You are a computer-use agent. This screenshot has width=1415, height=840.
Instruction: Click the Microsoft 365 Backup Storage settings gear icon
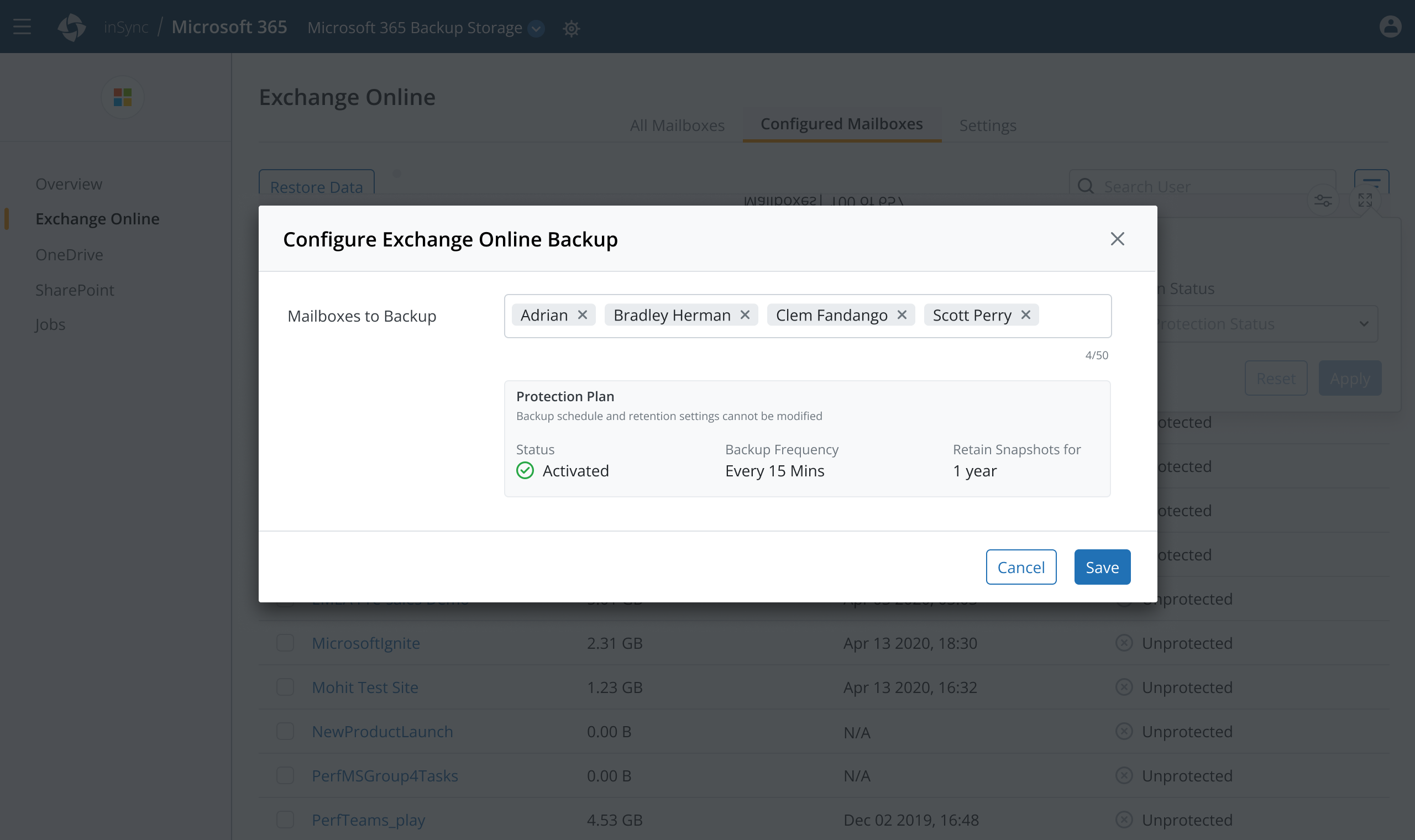pos(570,27)
